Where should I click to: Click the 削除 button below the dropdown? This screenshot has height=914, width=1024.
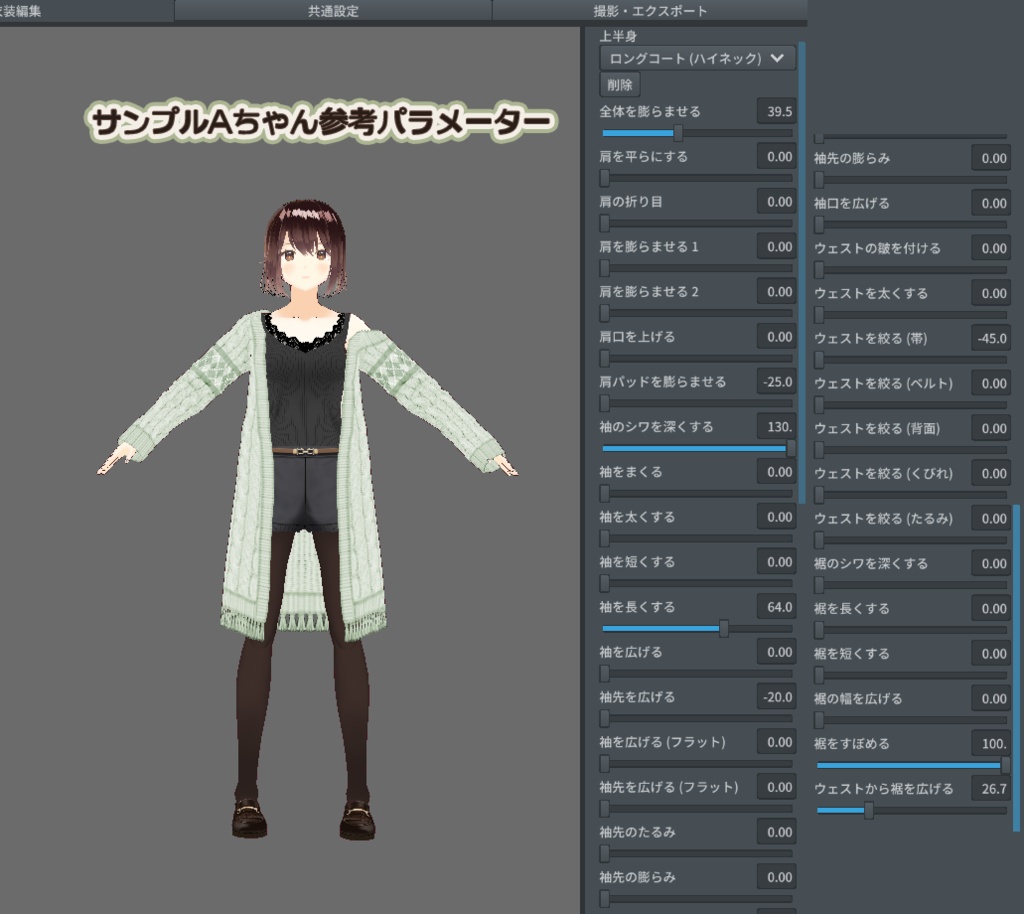click(x=620, y=85)
